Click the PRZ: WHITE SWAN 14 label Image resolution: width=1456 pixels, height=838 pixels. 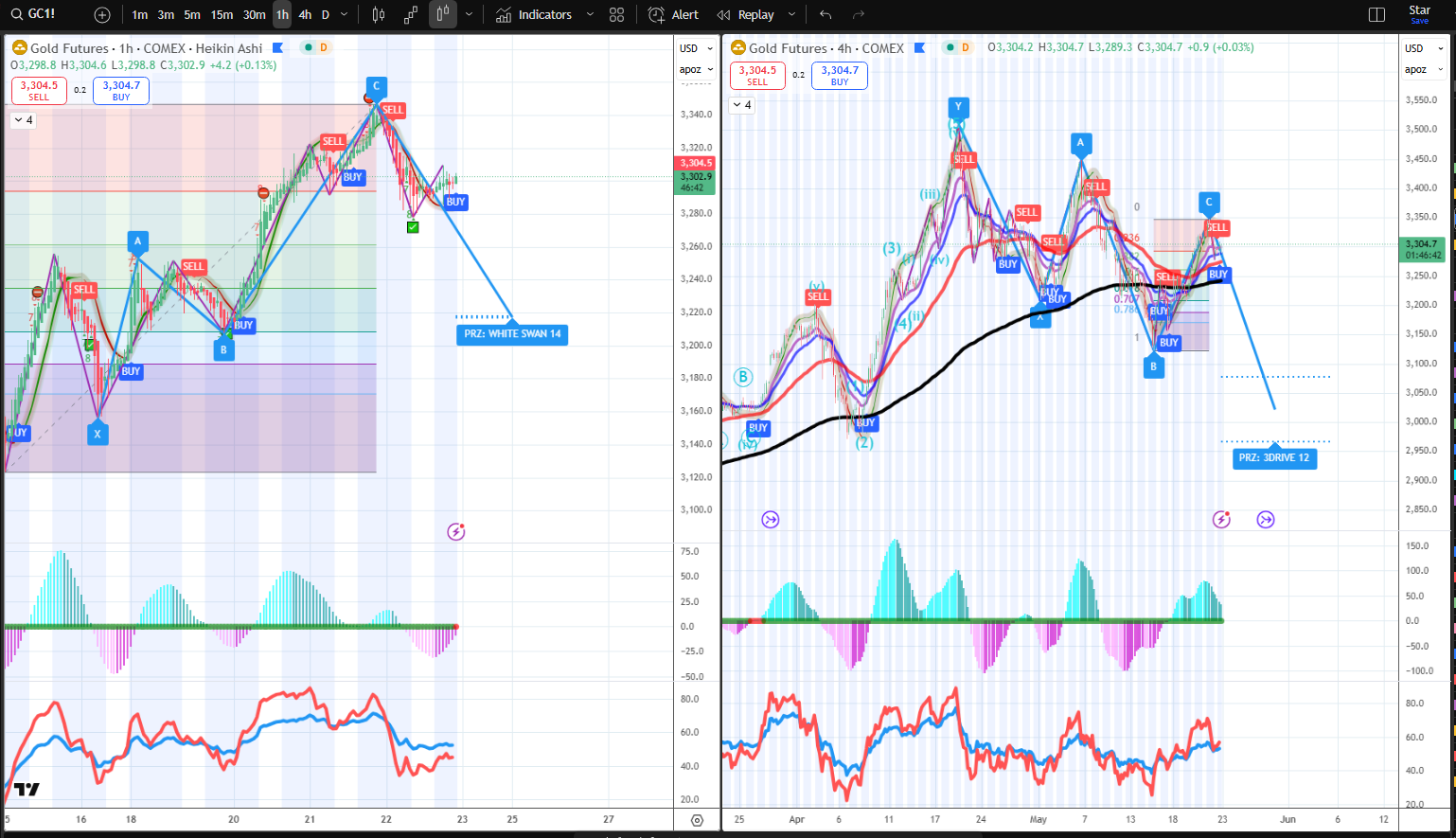(512, 333)
